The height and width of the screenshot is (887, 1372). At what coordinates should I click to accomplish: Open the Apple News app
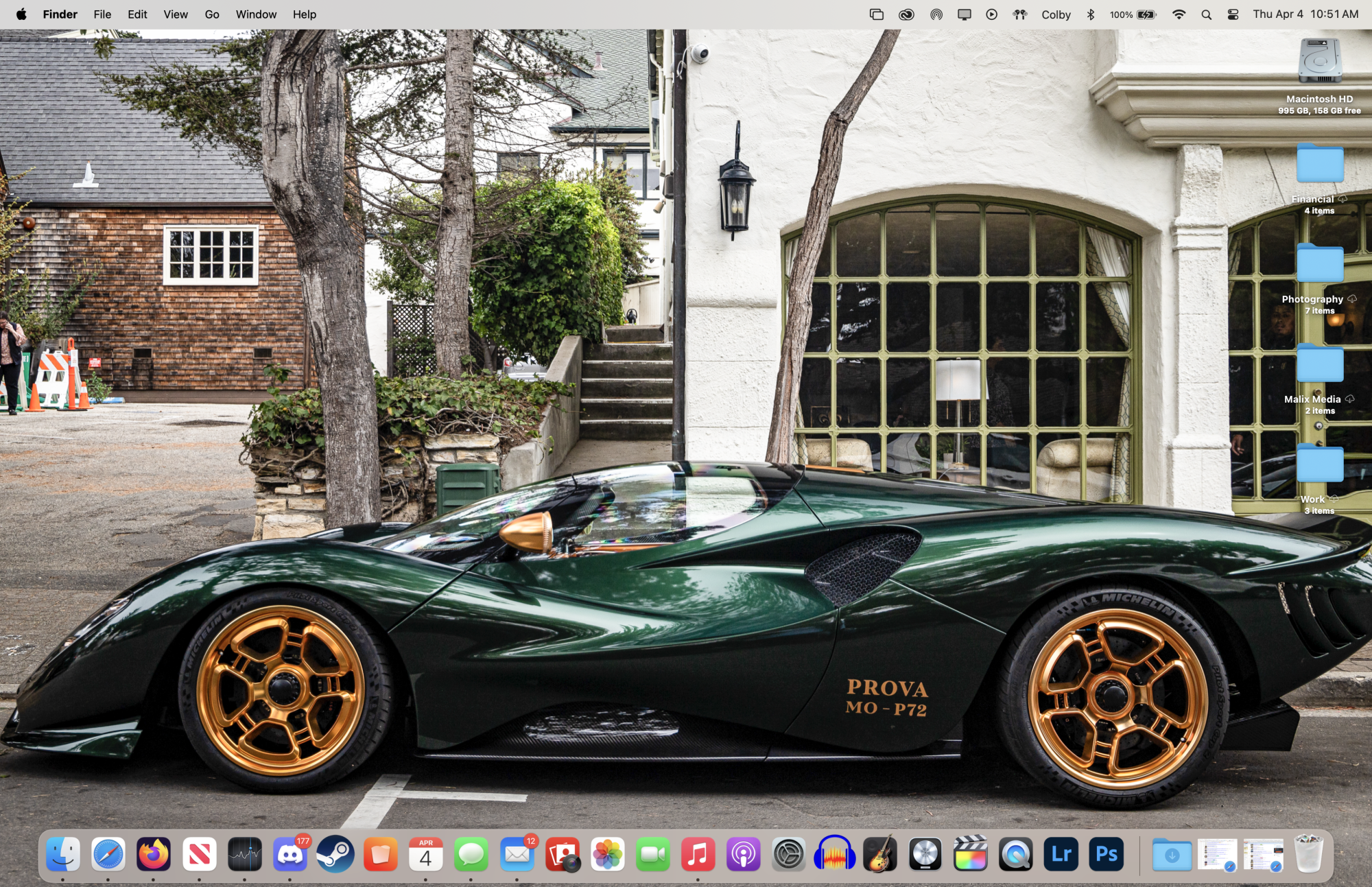tap(200, 854)
